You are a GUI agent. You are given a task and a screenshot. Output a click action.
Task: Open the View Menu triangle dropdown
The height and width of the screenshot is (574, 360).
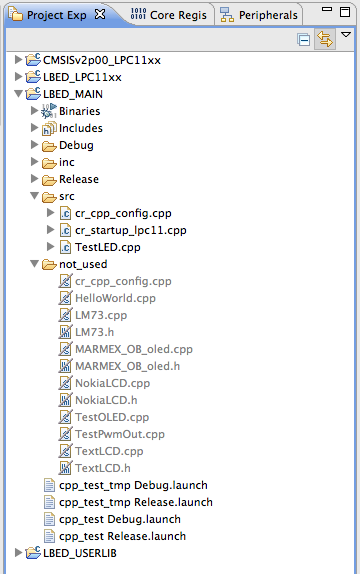[x=346, y=35]
